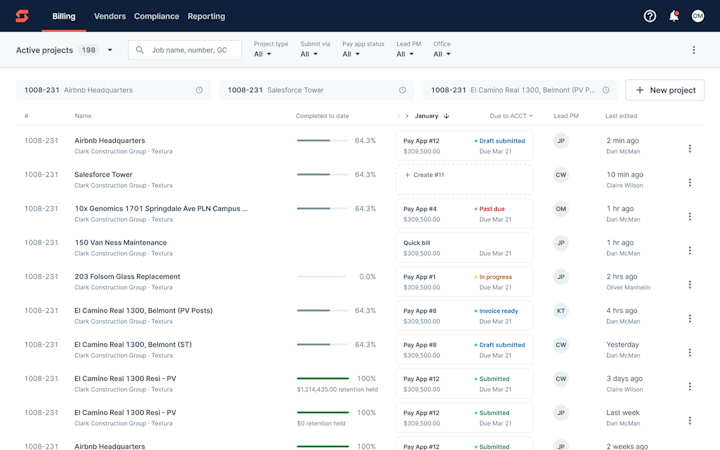Open Pay App #8 Invoice ready card
Viewport: 720px width, 450px height.
tap(464, 315)
